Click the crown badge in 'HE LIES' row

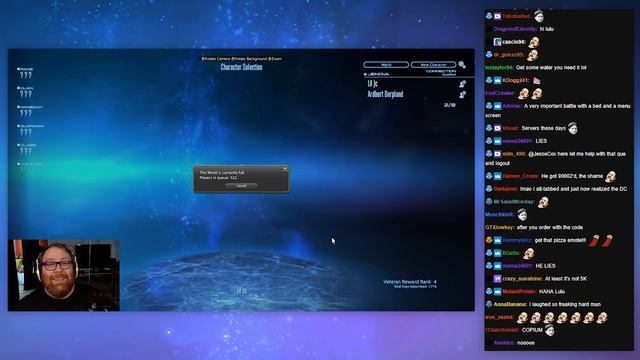pyautogui.click(x=497, y=266)
